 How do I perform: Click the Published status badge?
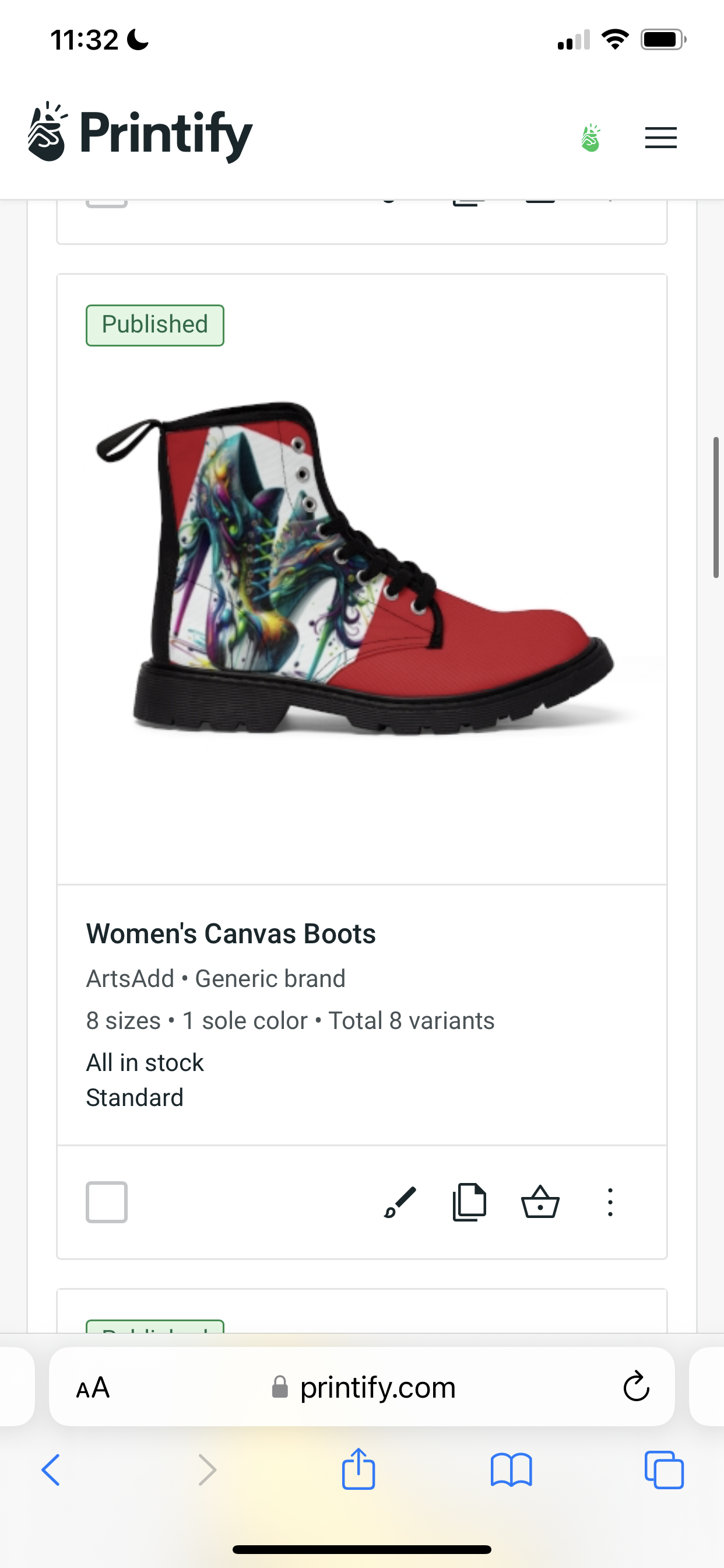tap(155, 325)
